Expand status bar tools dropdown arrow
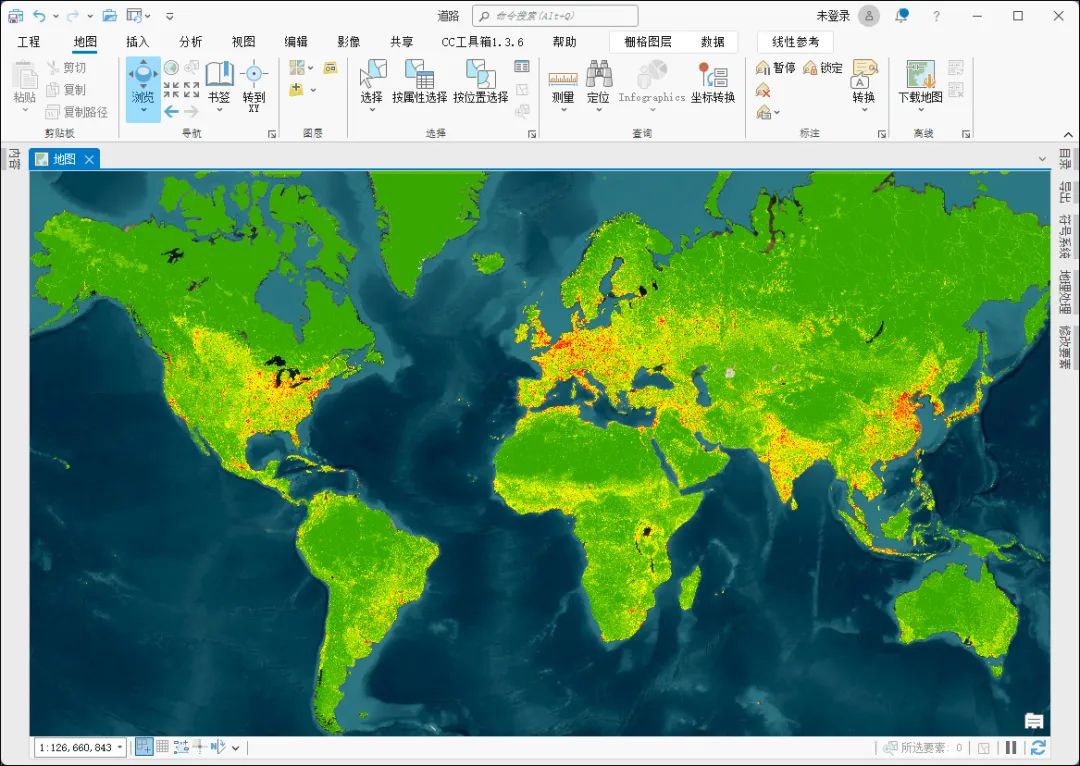This screenshot has height=766, width=1080. coord(236,747)
